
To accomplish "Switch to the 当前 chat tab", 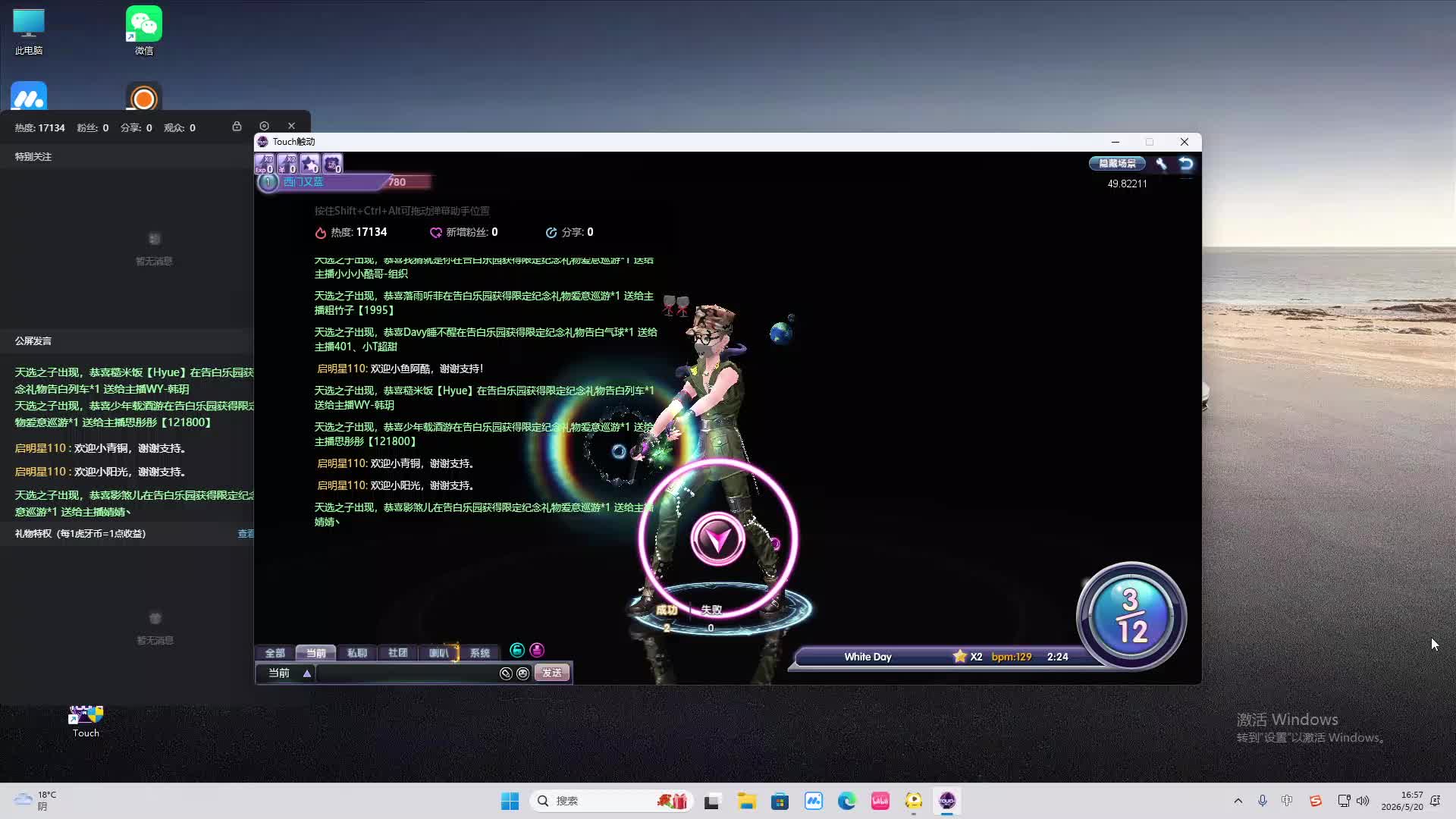I will [315, 653].
